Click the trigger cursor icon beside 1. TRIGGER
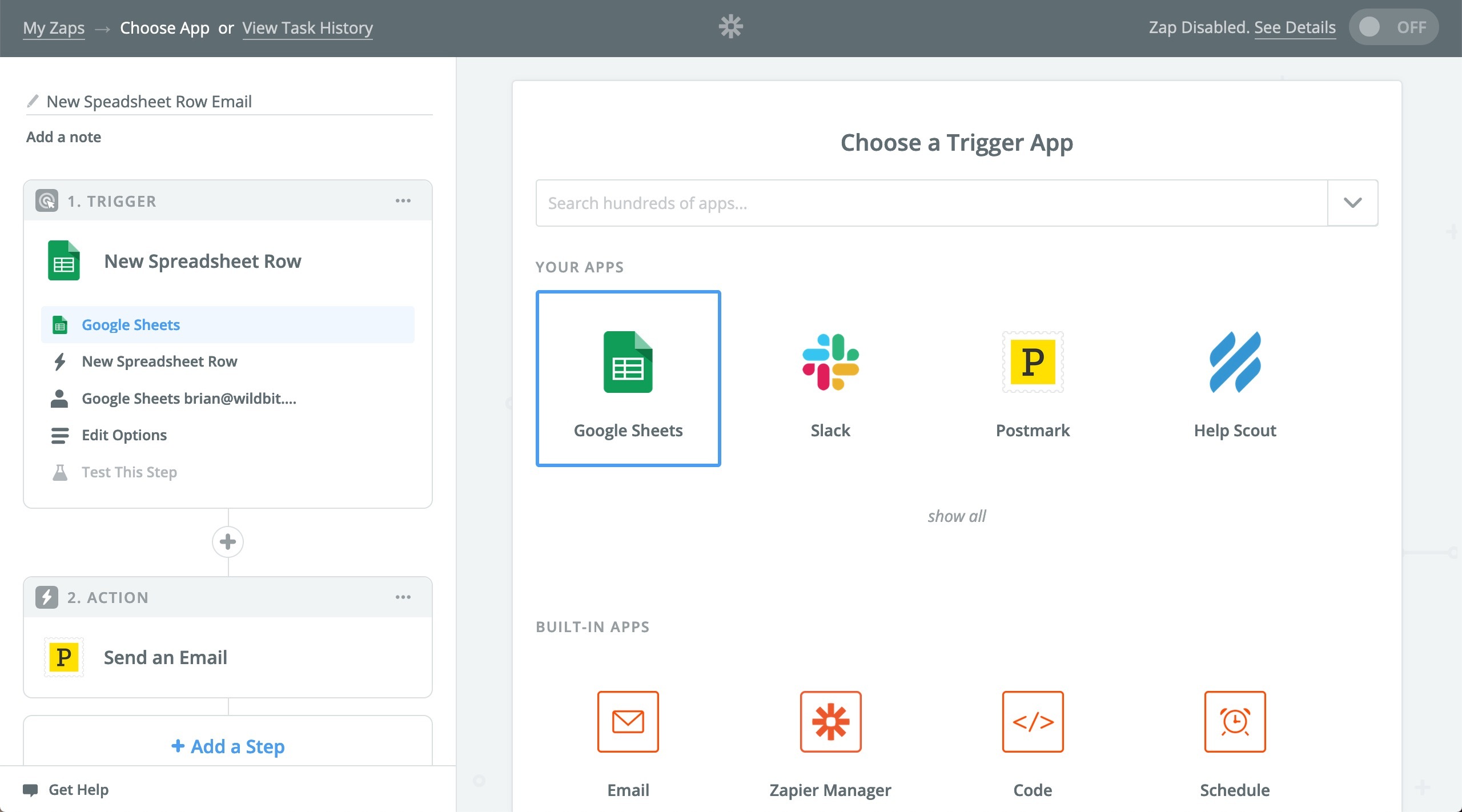 (x=47, y=201)
